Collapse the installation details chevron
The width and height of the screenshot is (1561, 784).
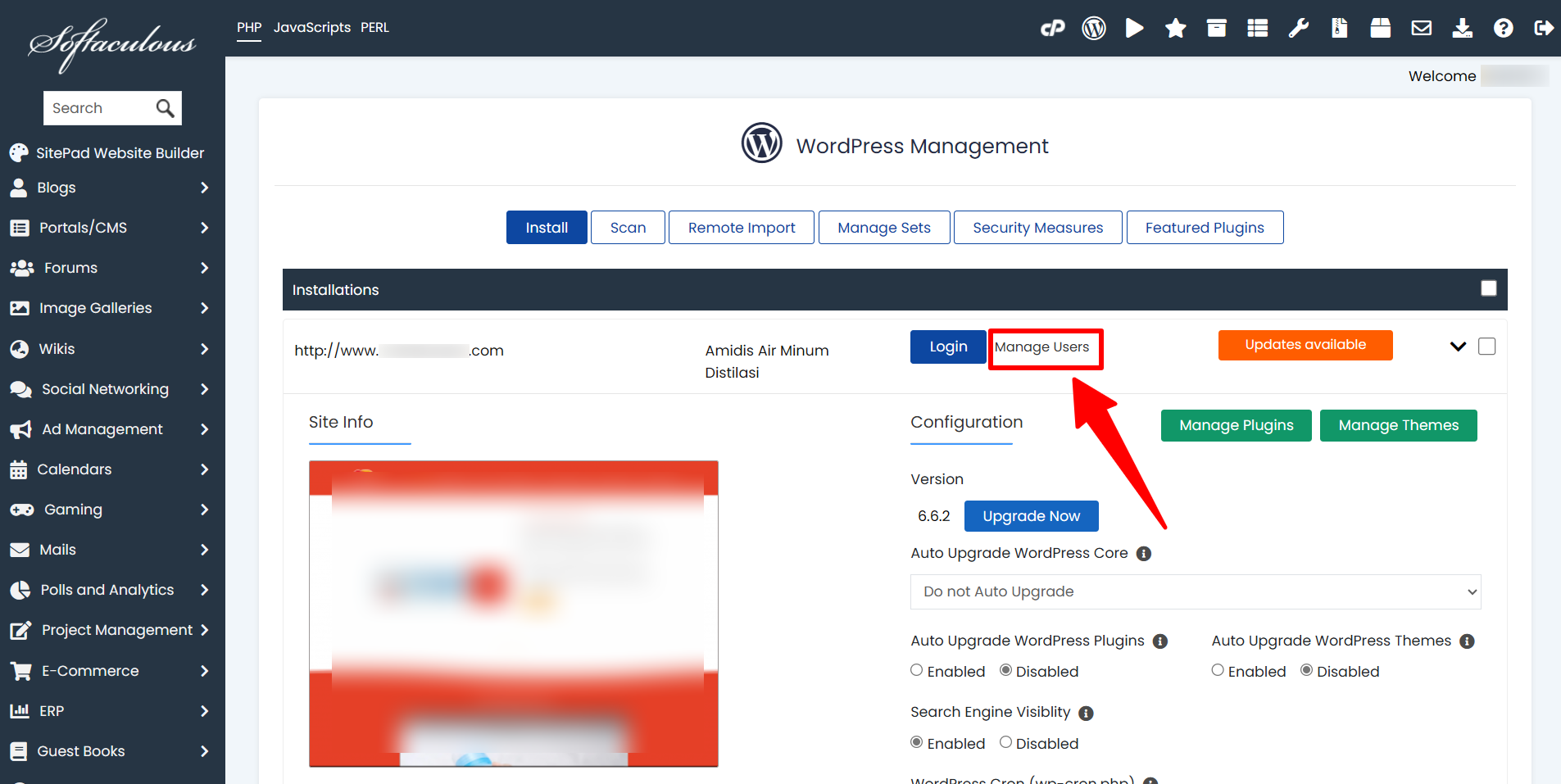tap(1458, 347)
